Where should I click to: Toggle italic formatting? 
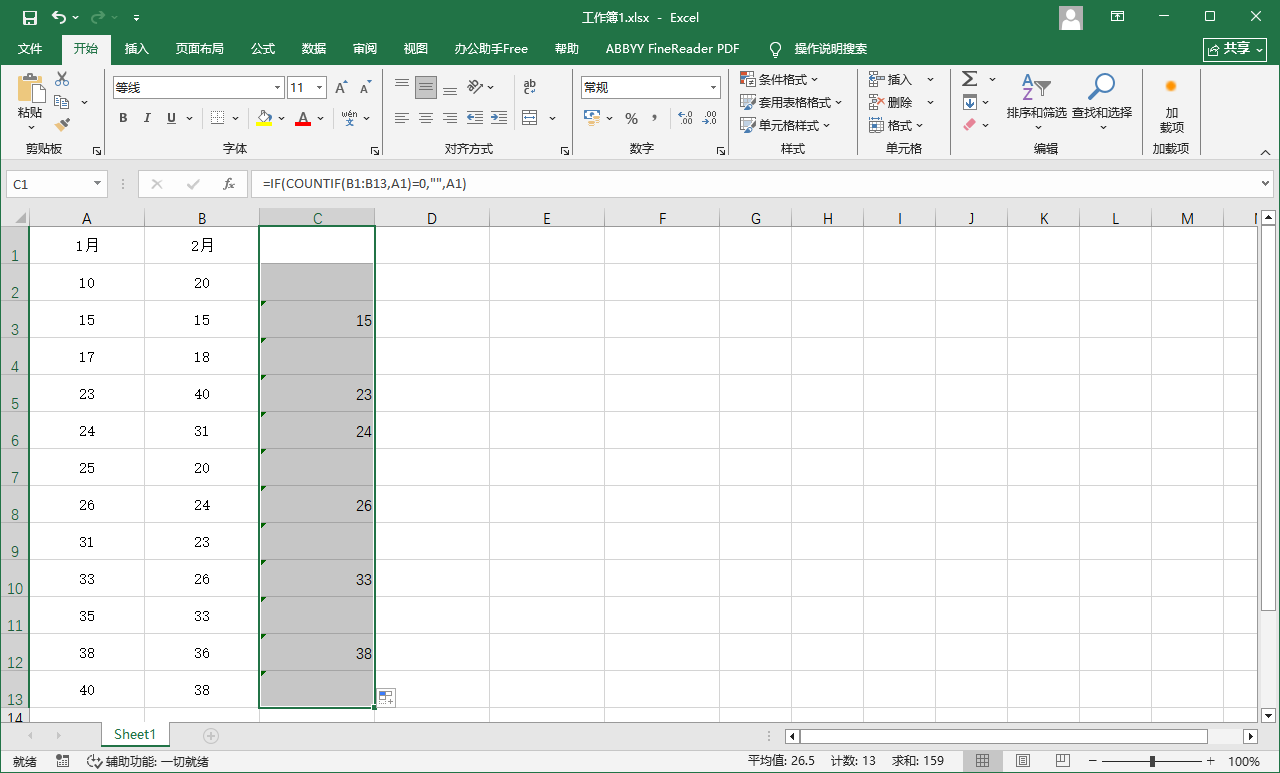click(147, 118)
